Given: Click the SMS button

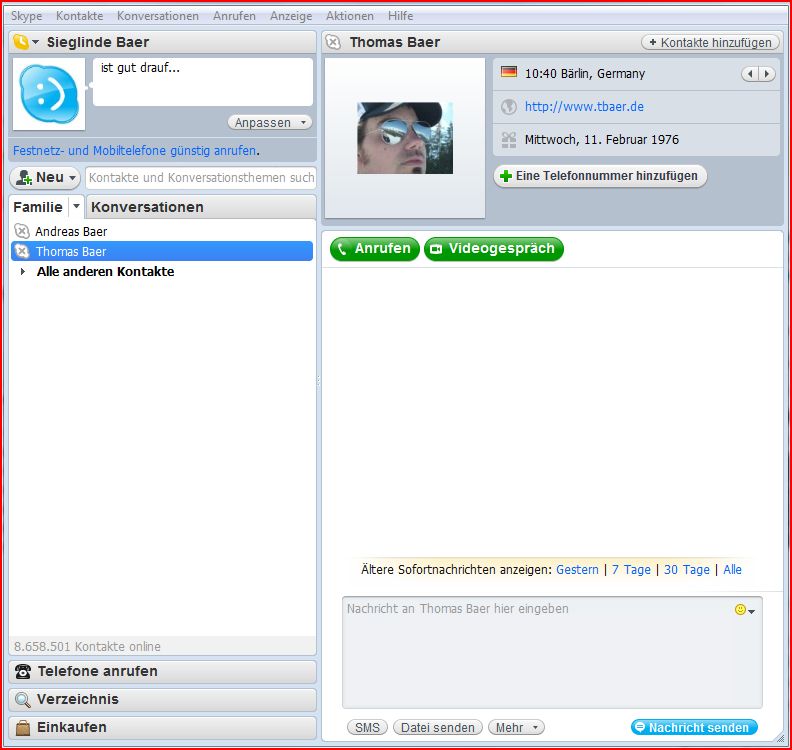Looking at the screenshot, I should tap(367, 728).
